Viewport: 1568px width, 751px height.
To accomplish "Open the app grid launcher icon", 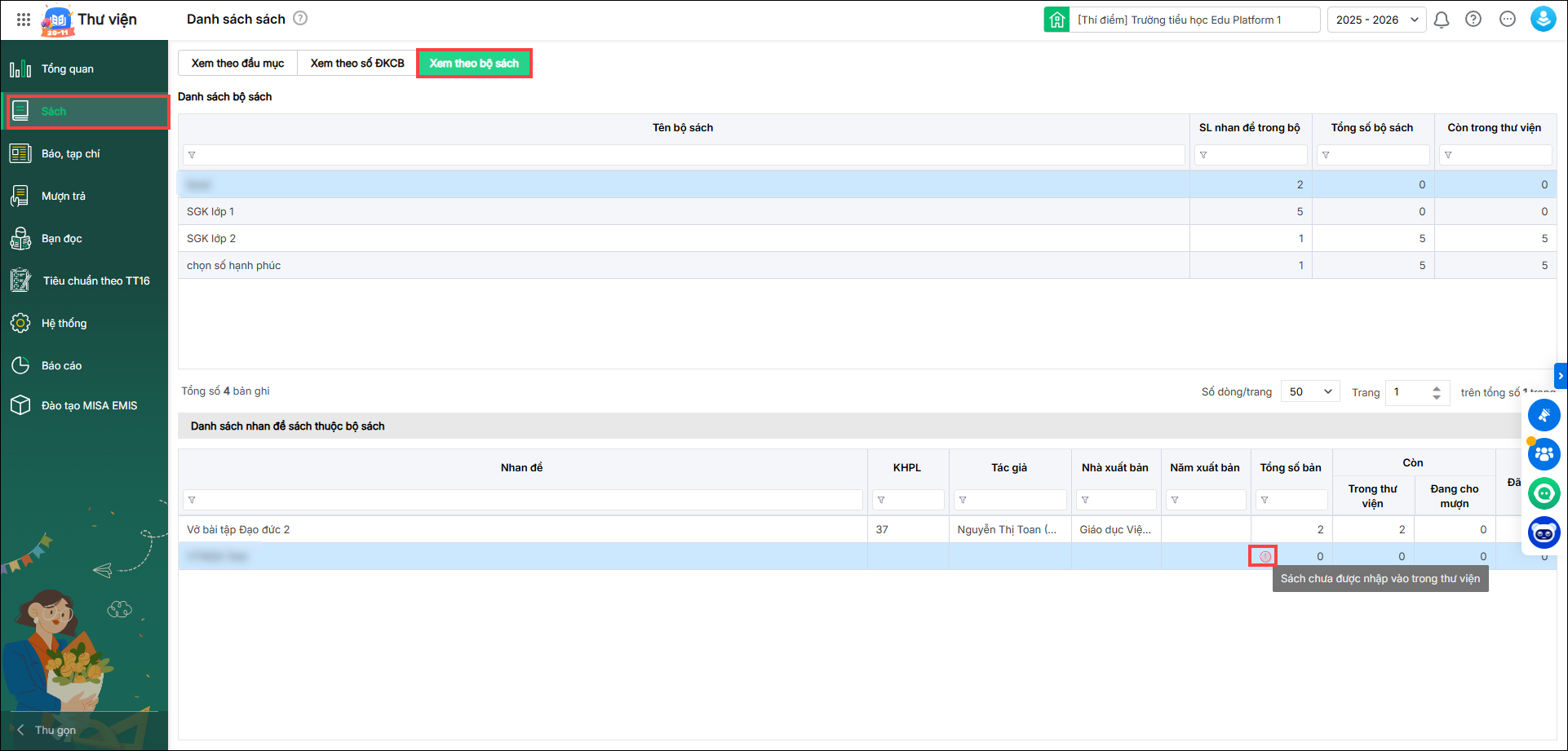I will point(24,20).
